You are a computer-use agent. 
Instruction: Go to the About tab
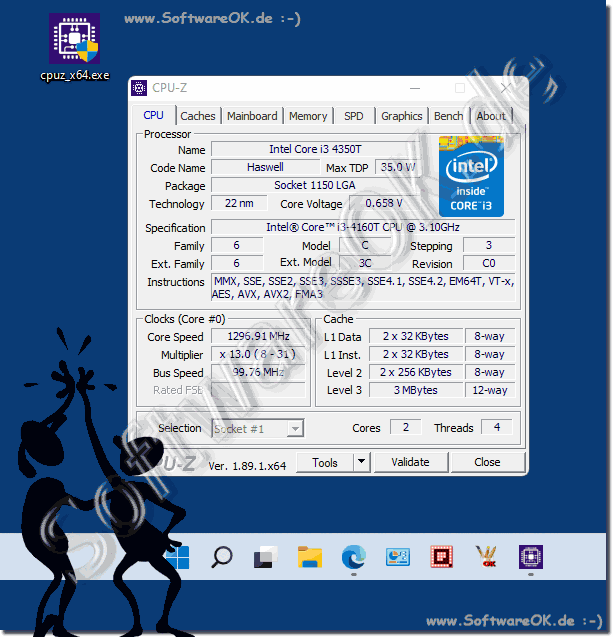[x=491, y=116]
